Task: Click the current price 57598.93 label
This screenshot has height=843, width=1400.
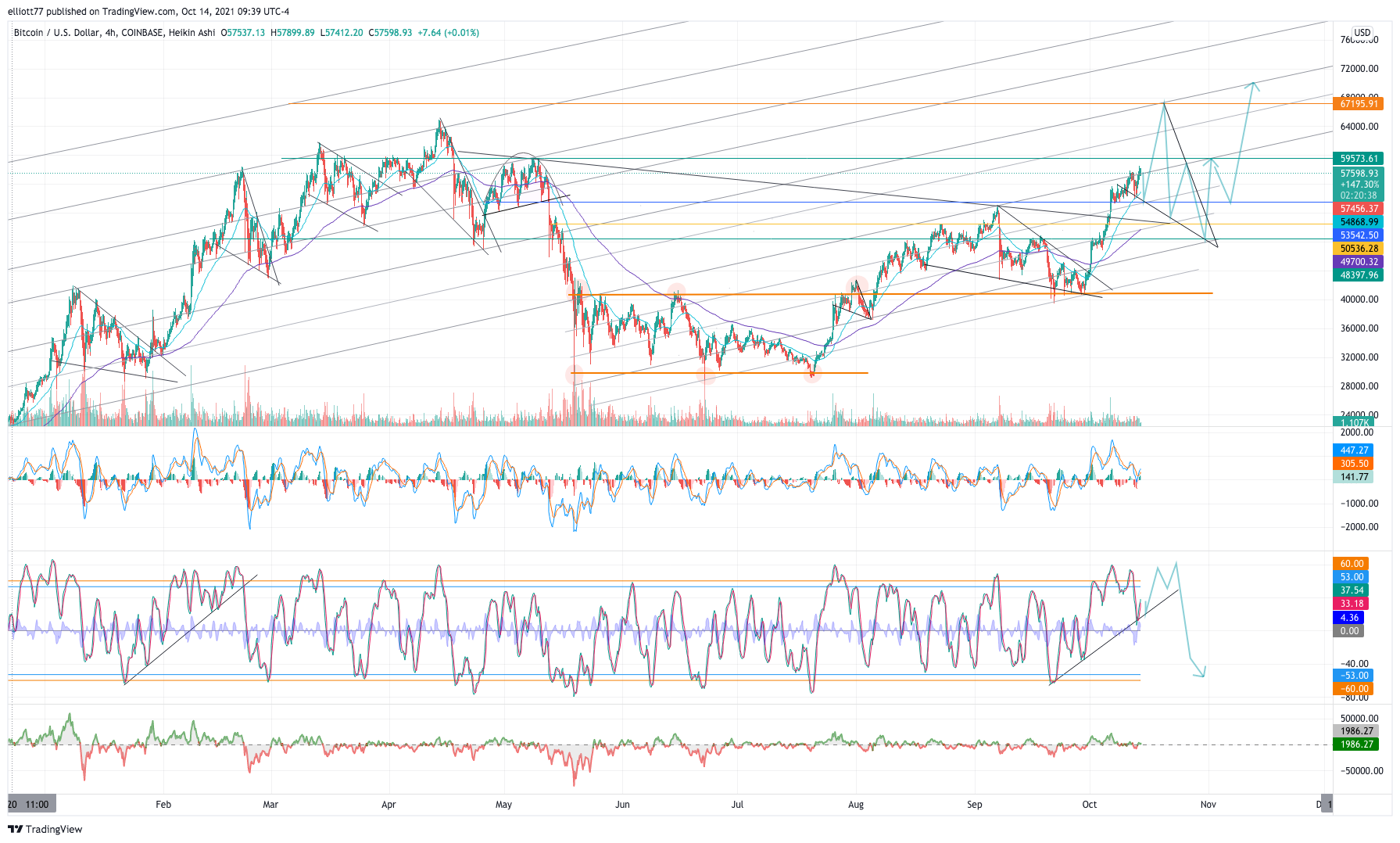Action: pos(1358,174)
